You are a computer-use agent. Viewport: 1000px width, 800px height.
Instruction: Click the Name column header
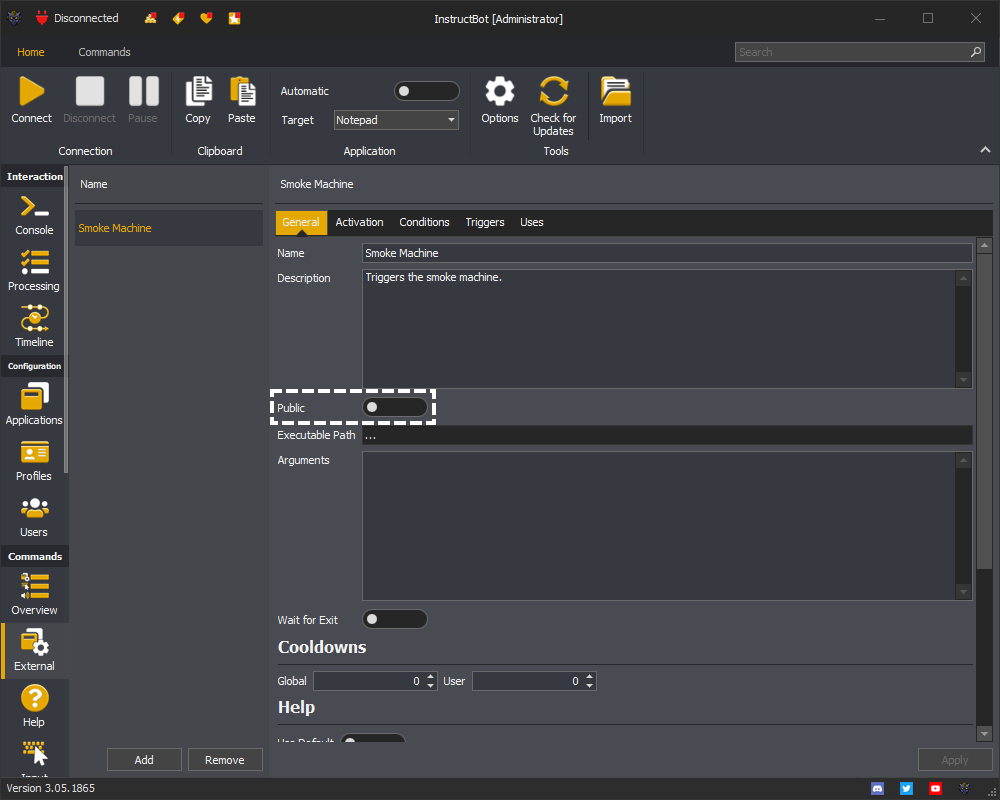(x=94, y=184)
